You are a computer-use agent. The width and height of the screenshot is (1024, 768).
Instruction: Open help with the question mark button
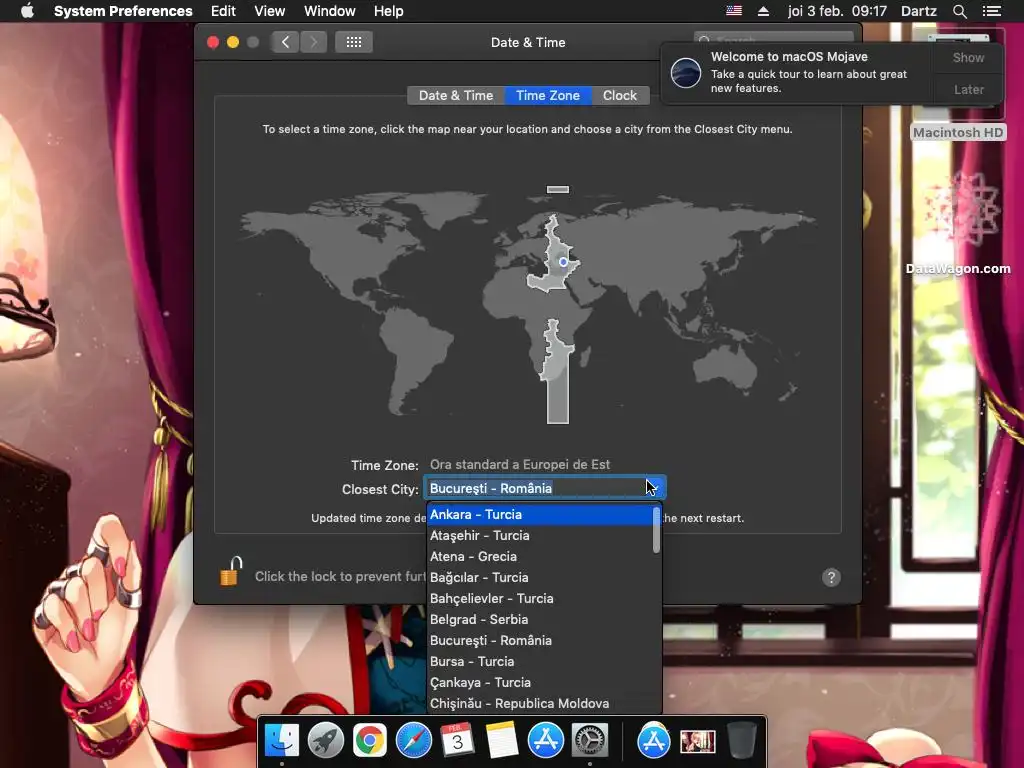tap(831, 577)
